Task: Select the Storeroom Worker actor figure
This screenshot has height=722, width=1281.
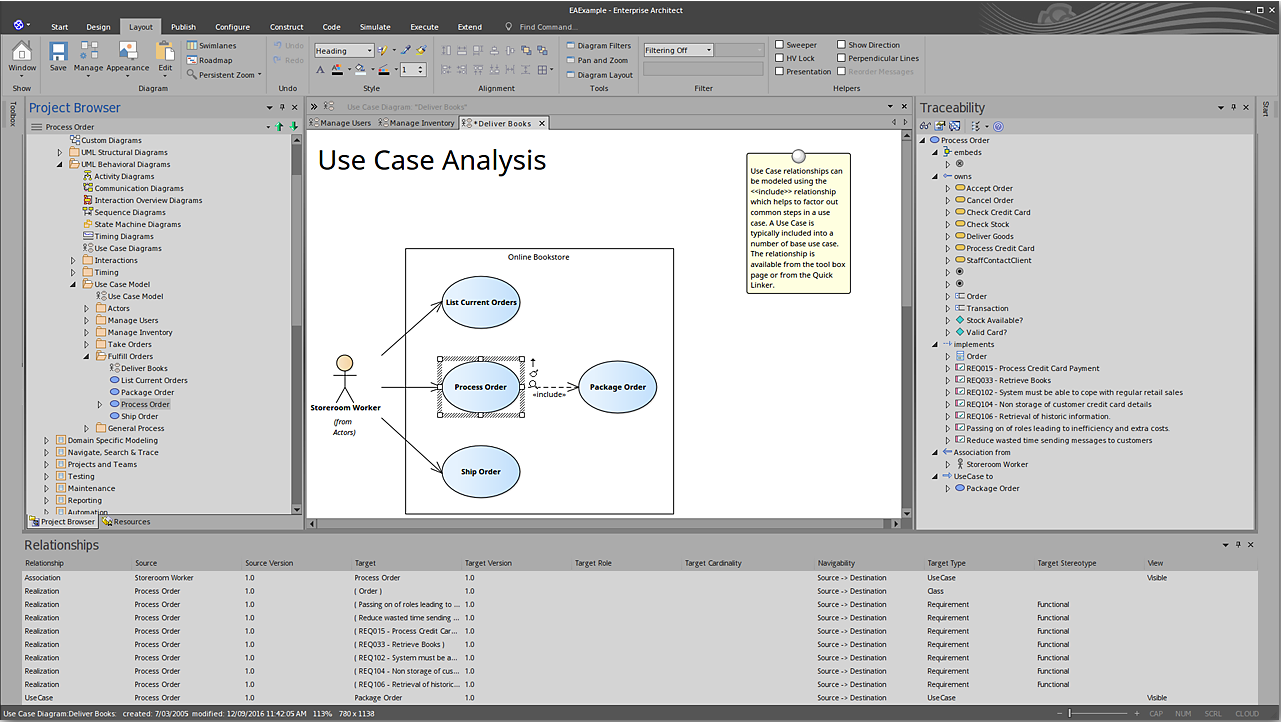Action: click(345, 377)
